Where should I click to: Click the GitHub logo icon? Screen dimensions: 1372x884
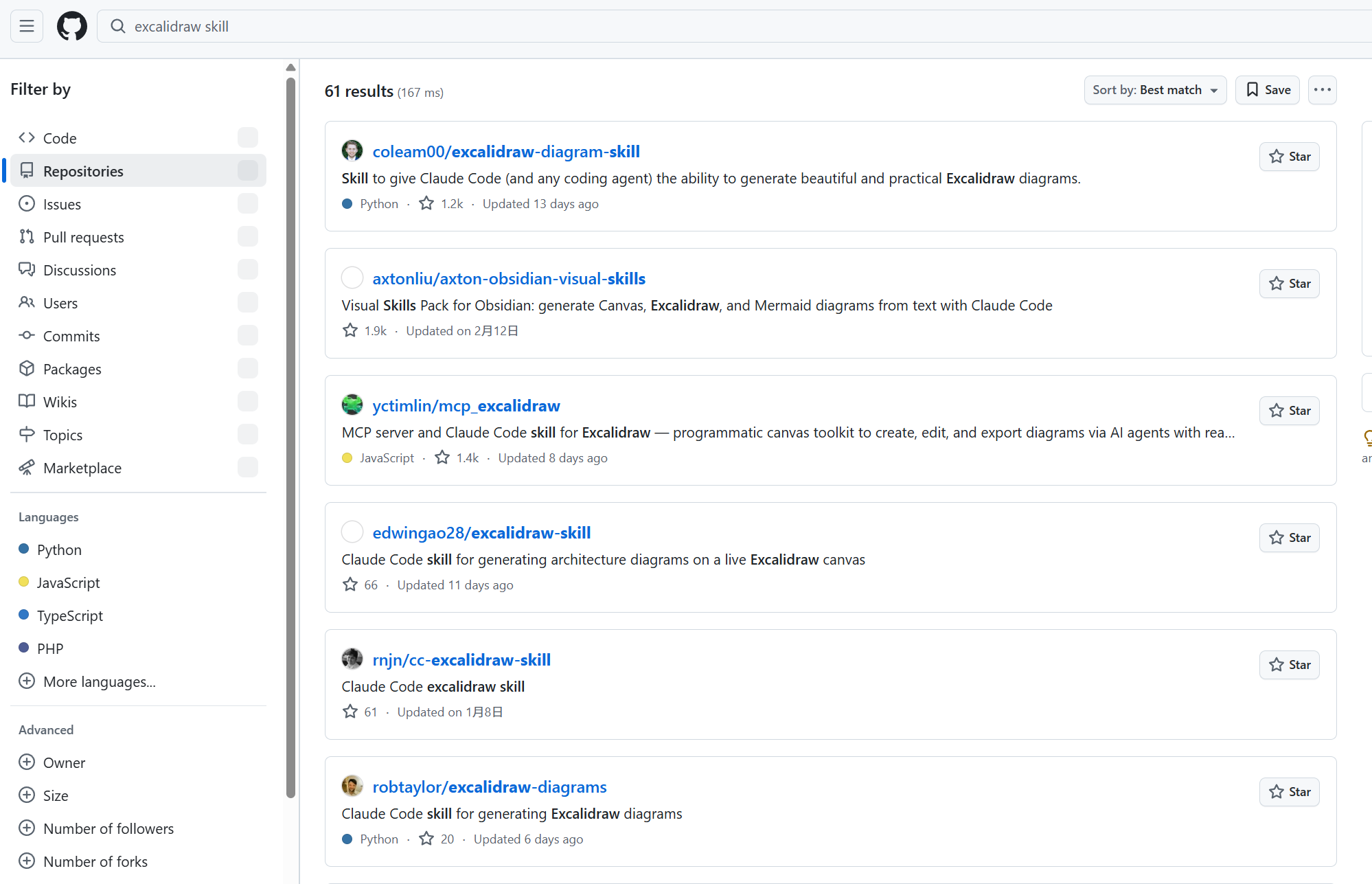[x=72, y=26]
